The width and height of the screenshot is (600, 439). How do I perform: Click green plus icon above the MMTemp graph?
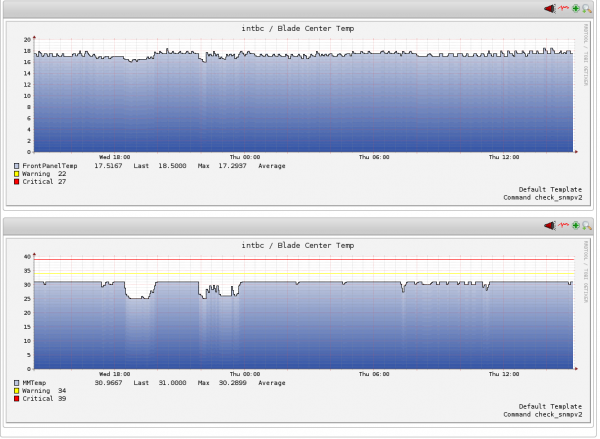click(x=575, y=227)
